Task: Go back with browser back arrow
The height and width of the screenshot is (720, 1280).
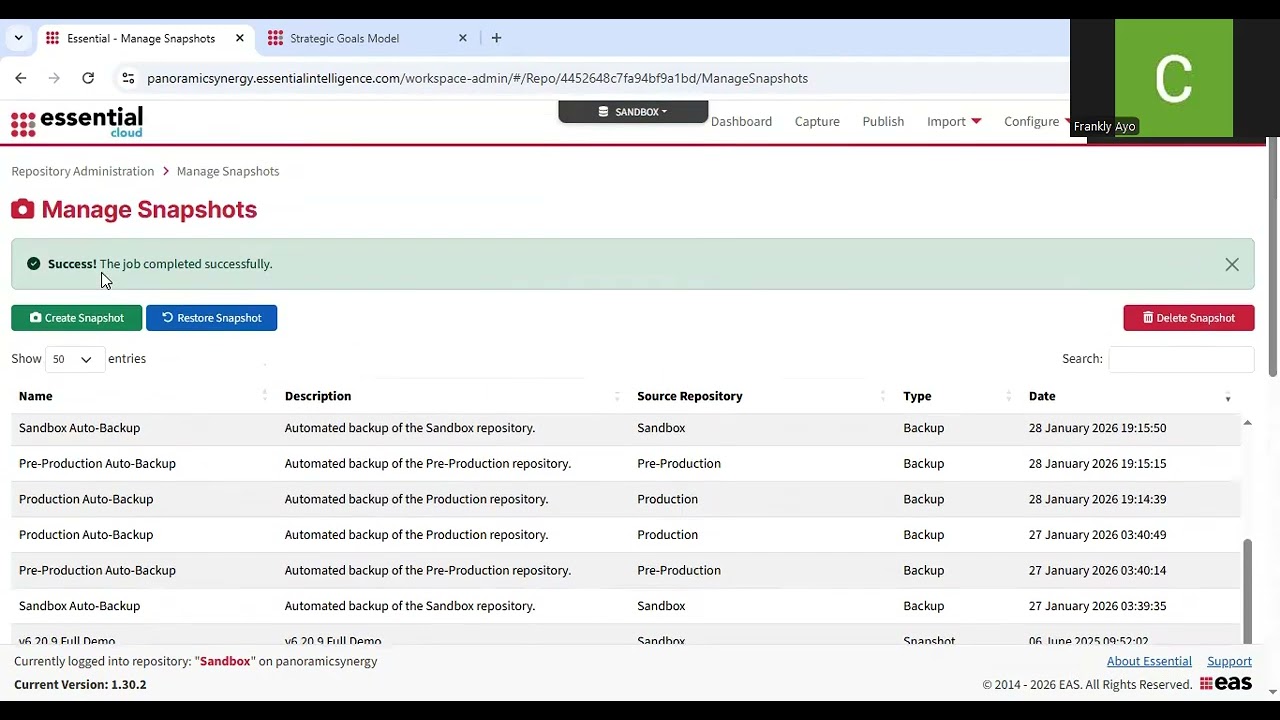Action: (21, 78)
